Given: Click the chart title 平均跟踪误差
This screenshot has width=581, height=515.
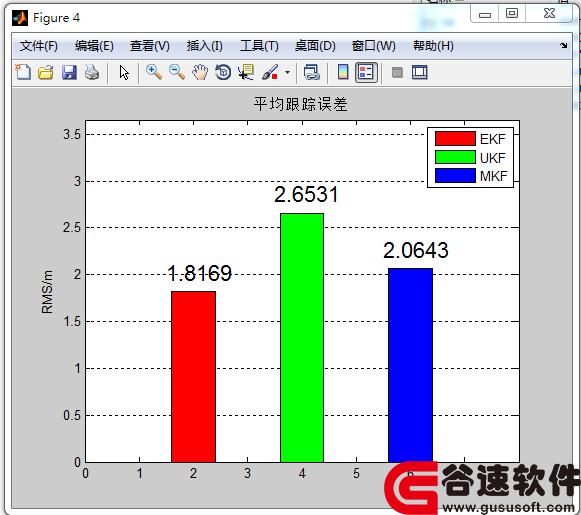Looking at the screenshot, I should tap(301, 104).
